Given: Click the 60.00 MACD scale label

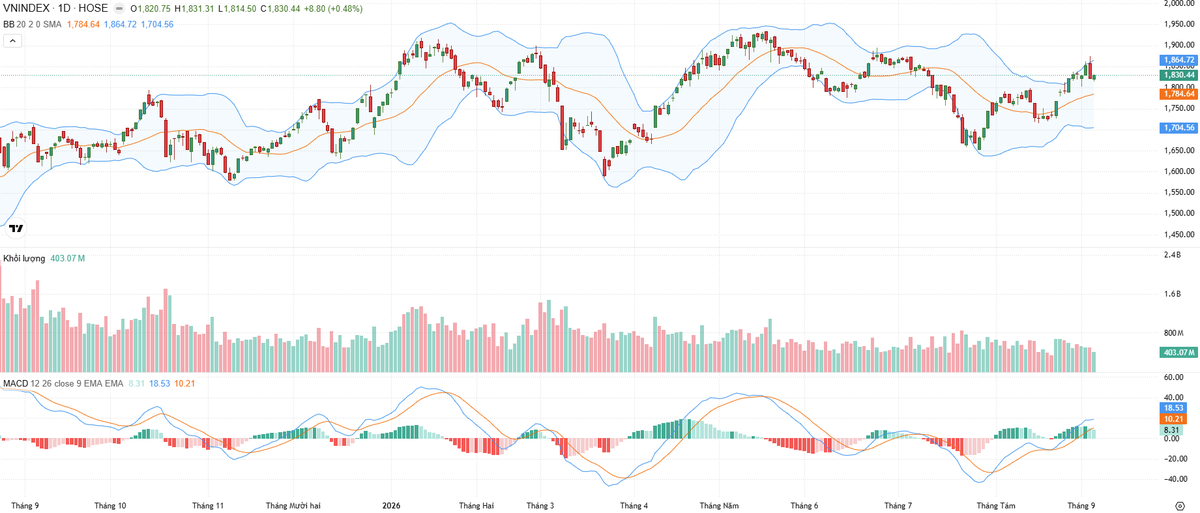Looking at the screenshot, I should pyautogui.click(x=1174, y=377).
